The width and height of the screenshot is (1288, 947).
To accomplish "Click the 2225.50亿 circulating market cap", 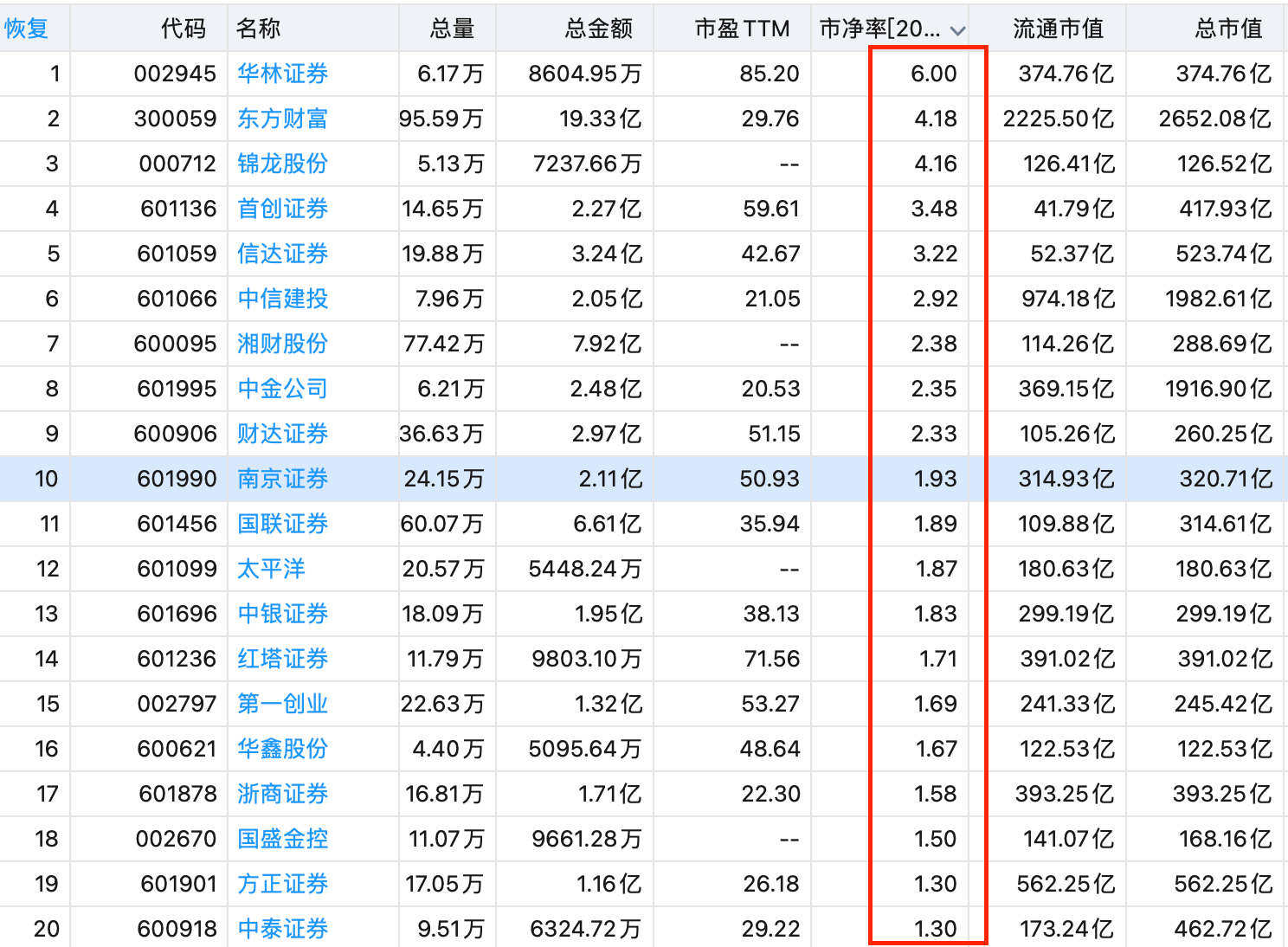I will coord(1059,119).
